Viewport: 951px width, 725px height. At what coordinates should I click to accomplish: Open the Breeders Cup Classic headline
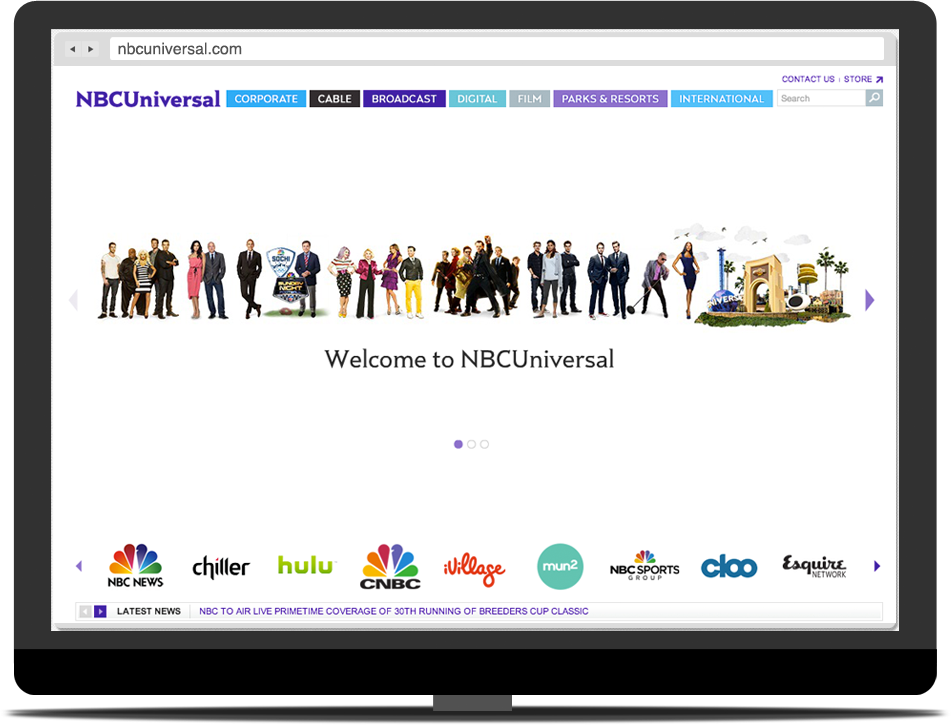(x=394, y=612)
